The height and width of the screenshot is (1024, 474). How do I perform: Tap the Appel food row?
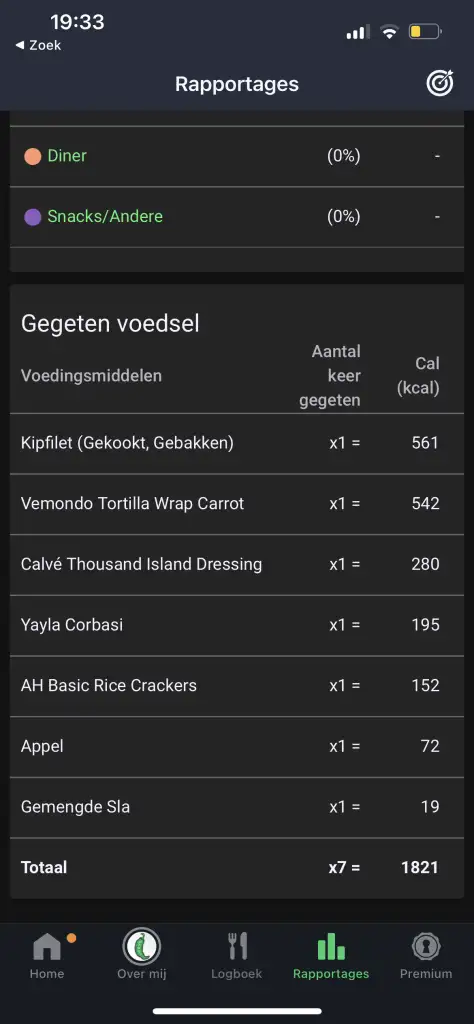pyautogui.click(x=237, y=747)
